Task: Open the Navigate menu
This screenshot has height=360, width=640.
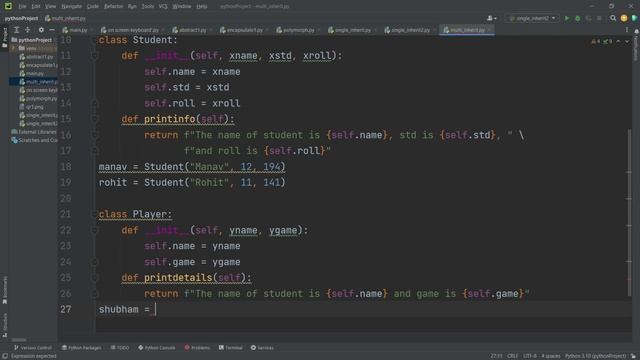Action: [71, 7]
